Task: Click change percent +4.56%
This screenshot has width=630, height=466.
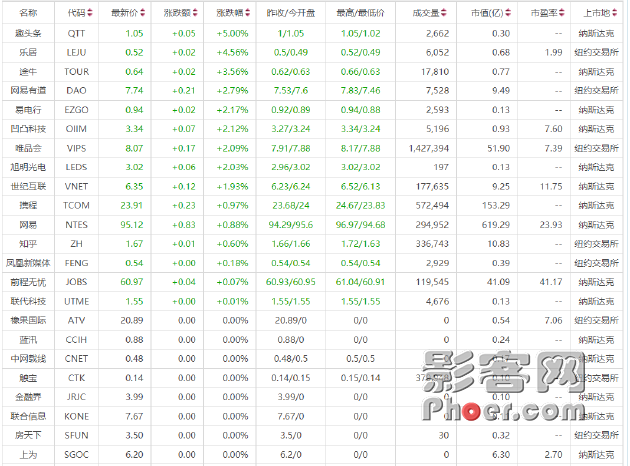Action: pyautogui.click(x=232, y=53)
